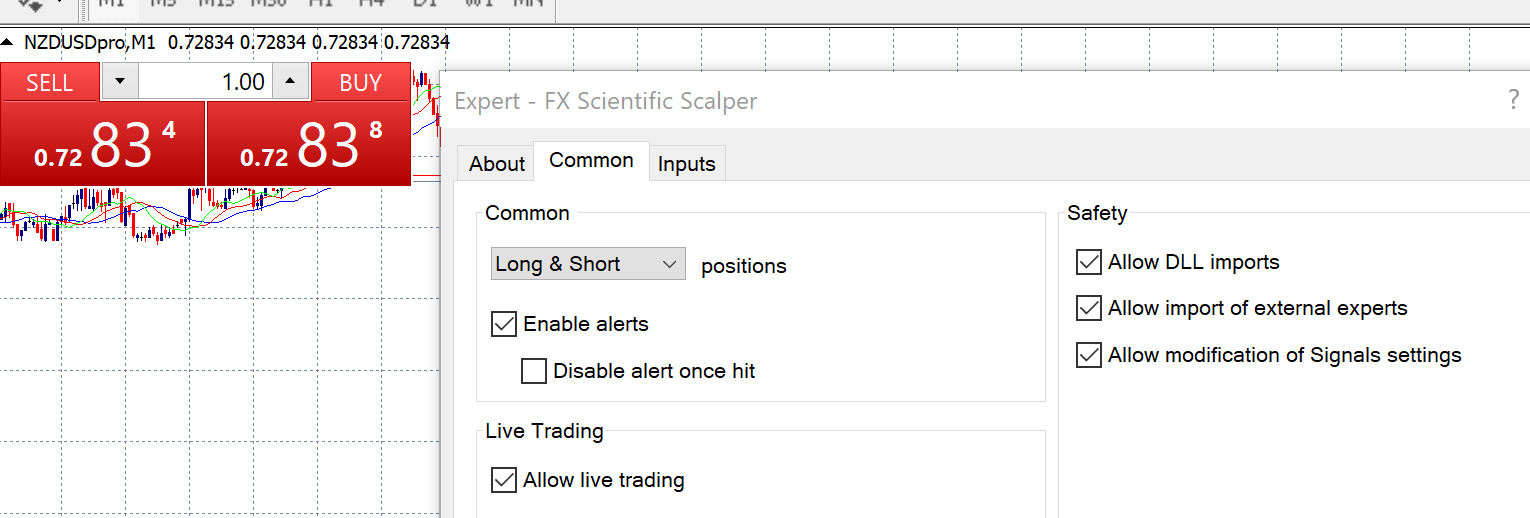Open the Inputs tab
This screenshot has height=518, width=1530.
tap(687, 164)
